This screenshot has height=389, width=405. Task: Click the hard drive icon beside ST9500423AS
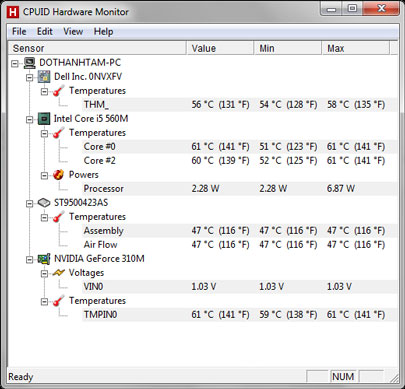point(44,203)
